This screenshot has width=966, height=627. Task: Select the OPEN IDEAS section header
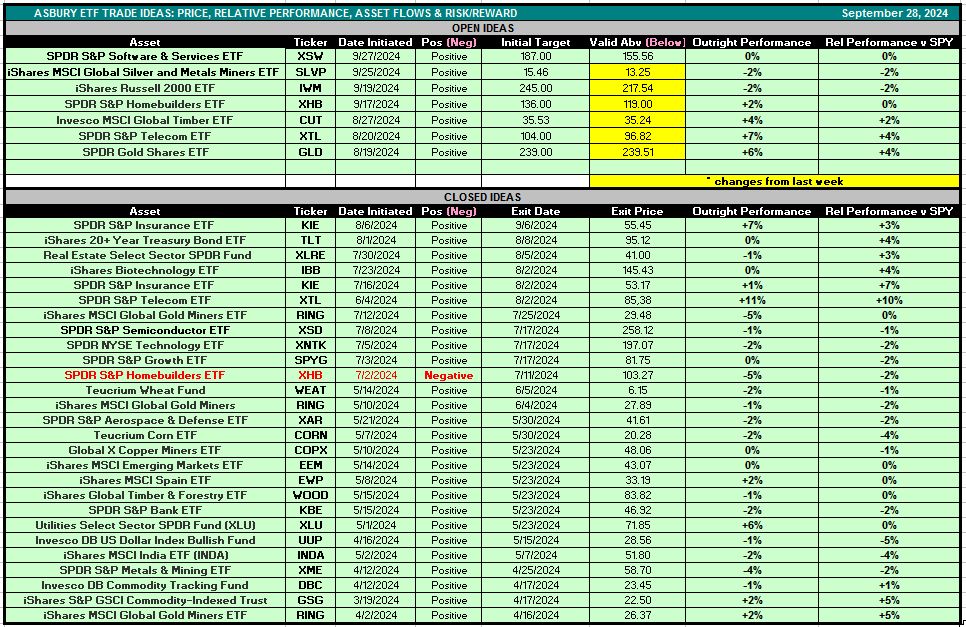click(x=482, y=29)
